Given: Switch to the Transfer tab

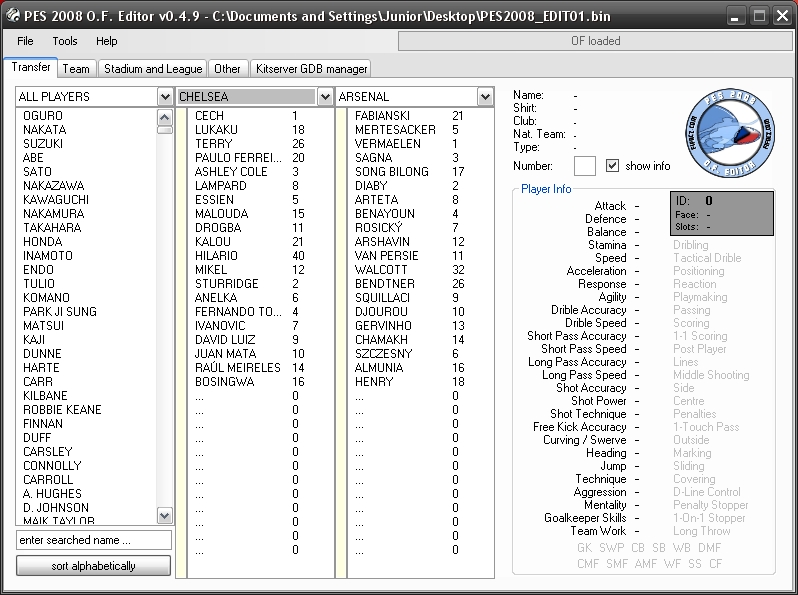Looking at the screenshot, I should coord(31,67).
